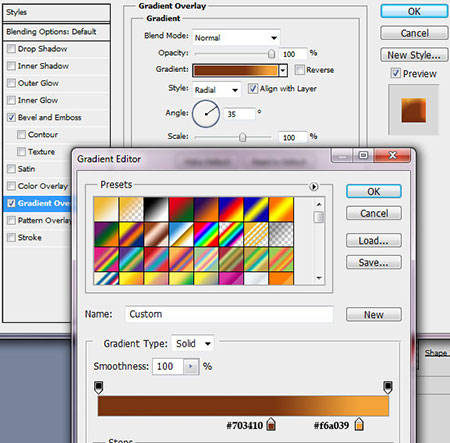The image size is (450, 443).
Task: Select the dark brown color stop below bar
Action: [271, 425]
